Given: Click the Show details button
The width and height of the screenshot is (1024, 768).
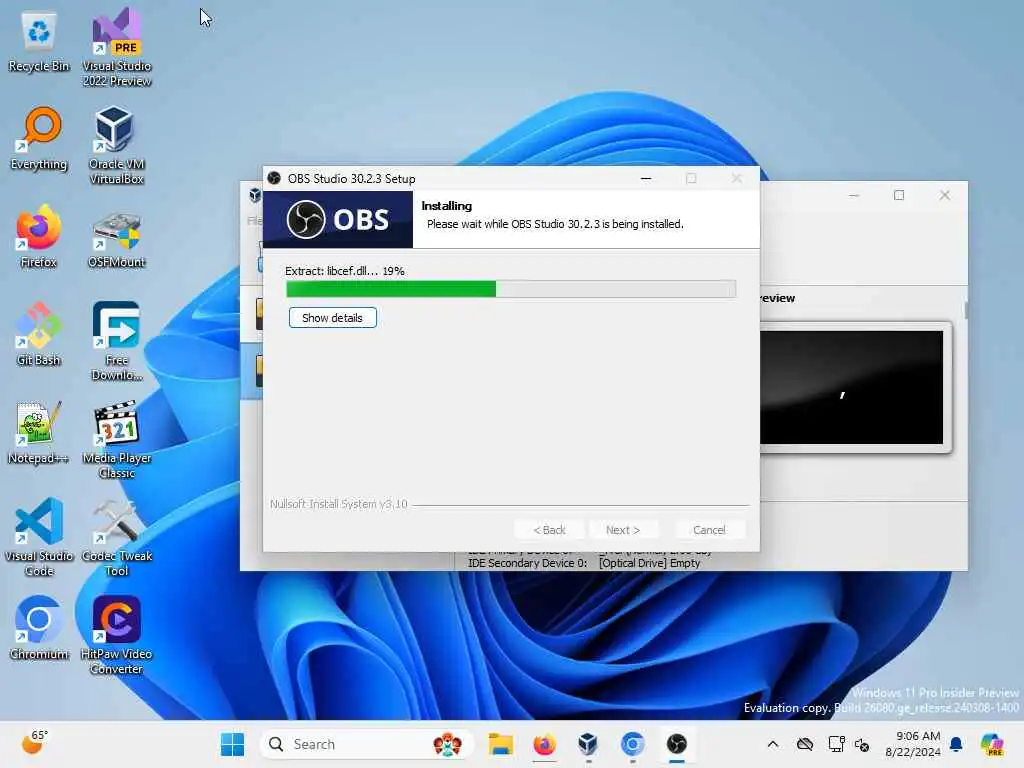Looking at the screenshot, I should [332, 318].
